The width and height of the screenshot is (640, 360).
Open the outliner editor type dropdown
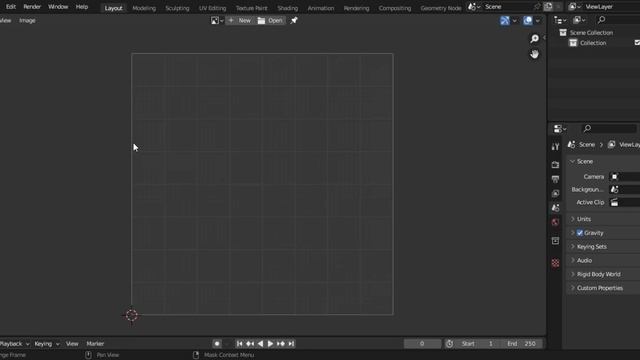(x=560, y=20)
